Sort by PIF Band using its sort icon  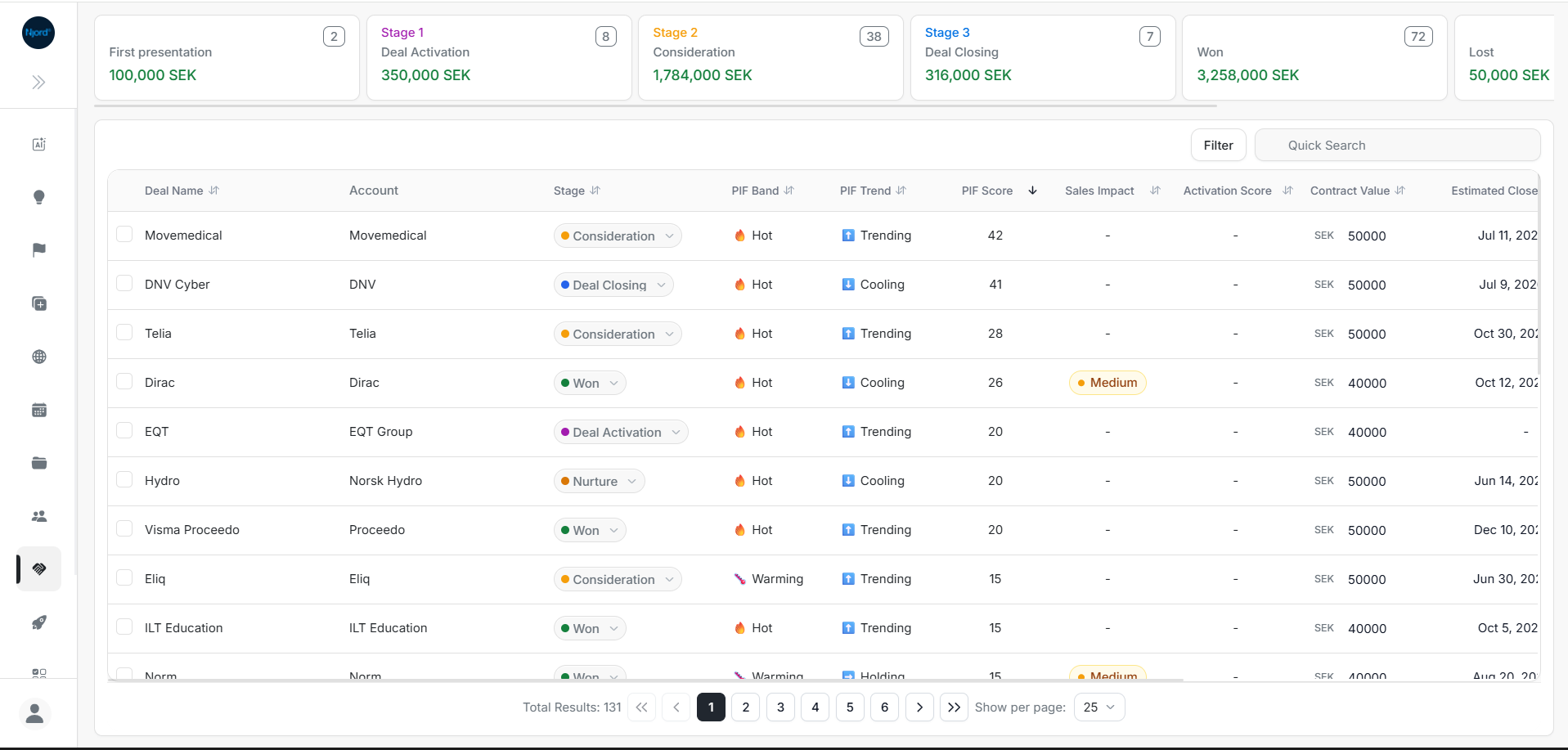789,191
